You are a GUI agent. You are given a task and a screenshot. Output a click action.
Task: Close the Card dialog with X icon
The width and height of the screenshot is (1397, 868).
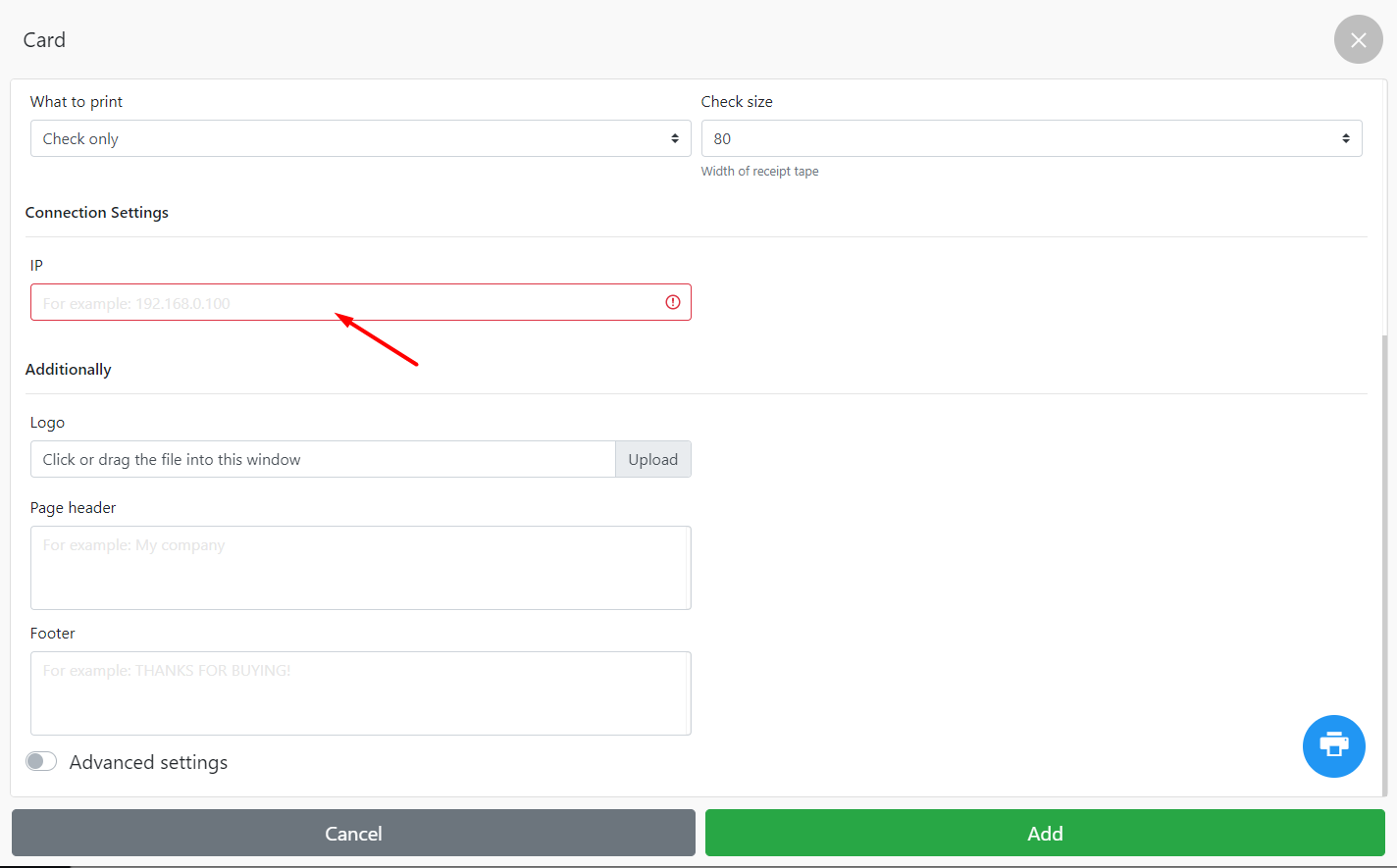pyautogui.click(x=1358, y=40)
